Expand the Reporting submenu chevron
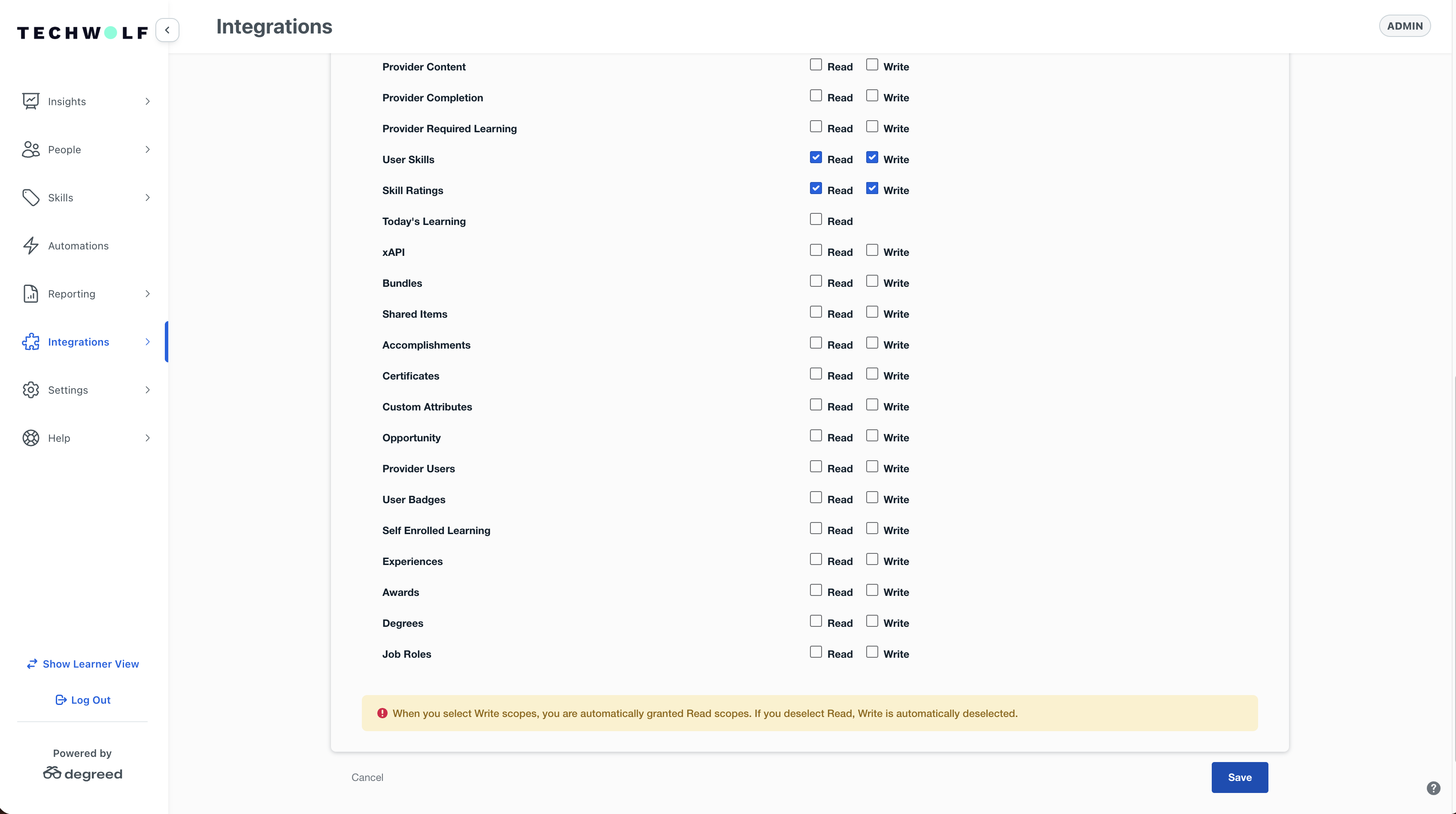This screenshot has height=814, width=1456. pos(148,293)
